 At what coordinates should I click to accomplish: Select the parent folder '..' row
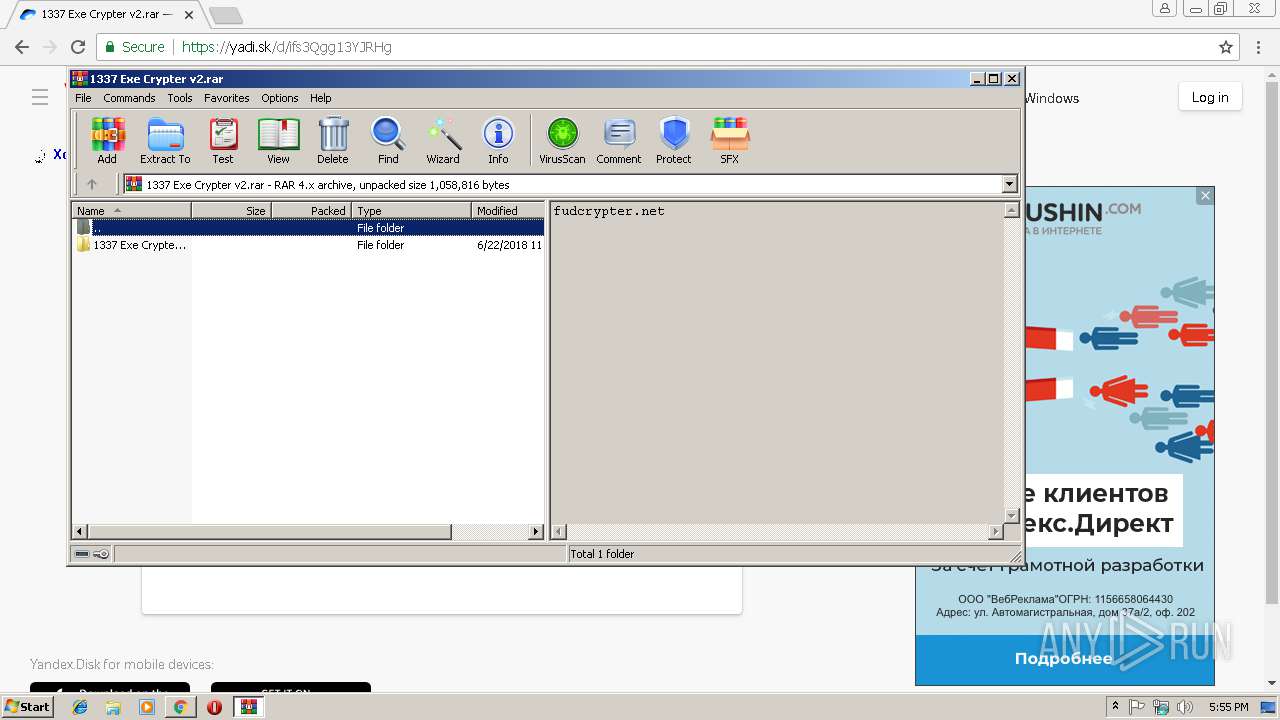308,228
